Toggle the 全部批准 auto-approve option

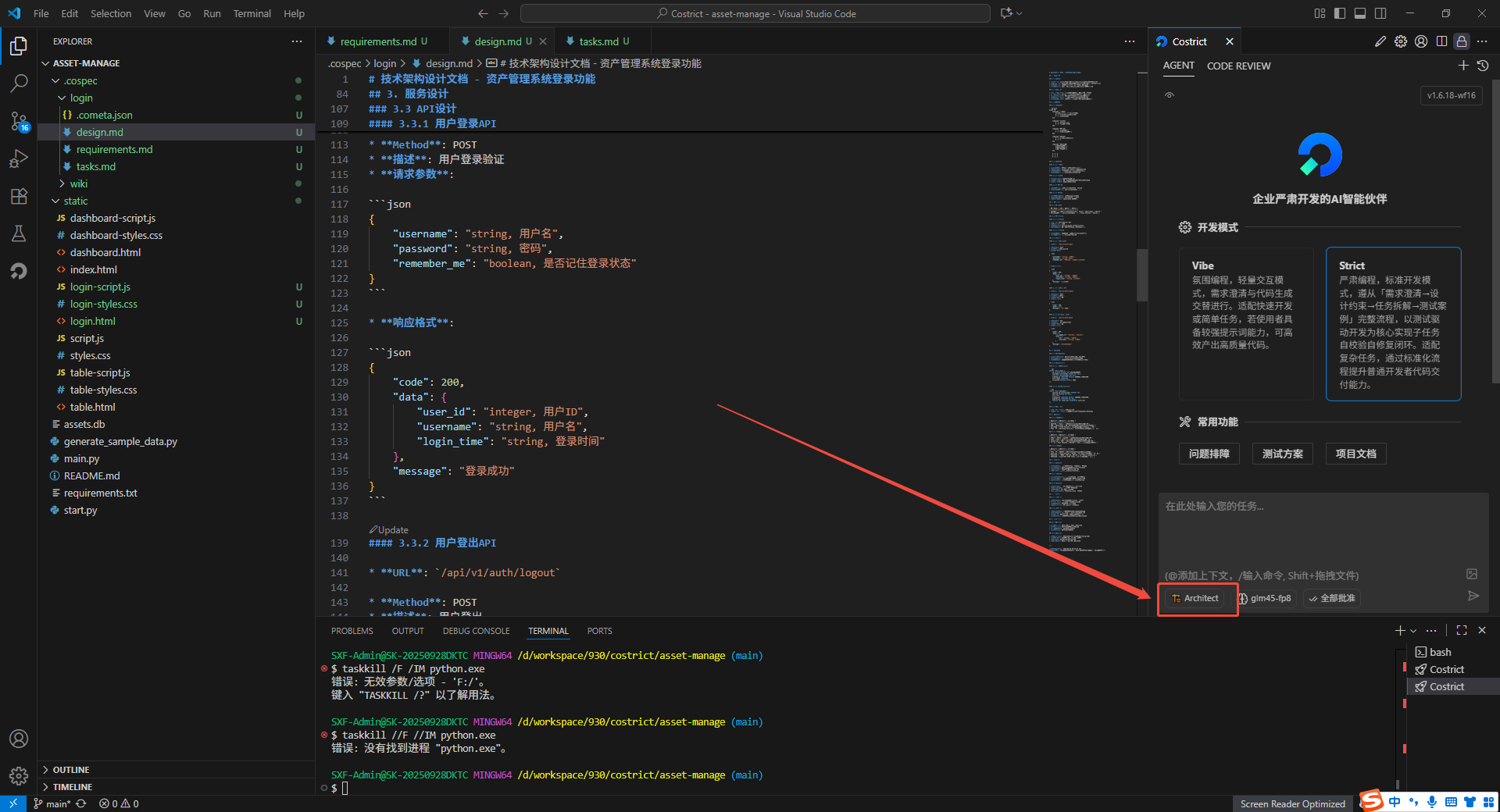pos(1332,598)
